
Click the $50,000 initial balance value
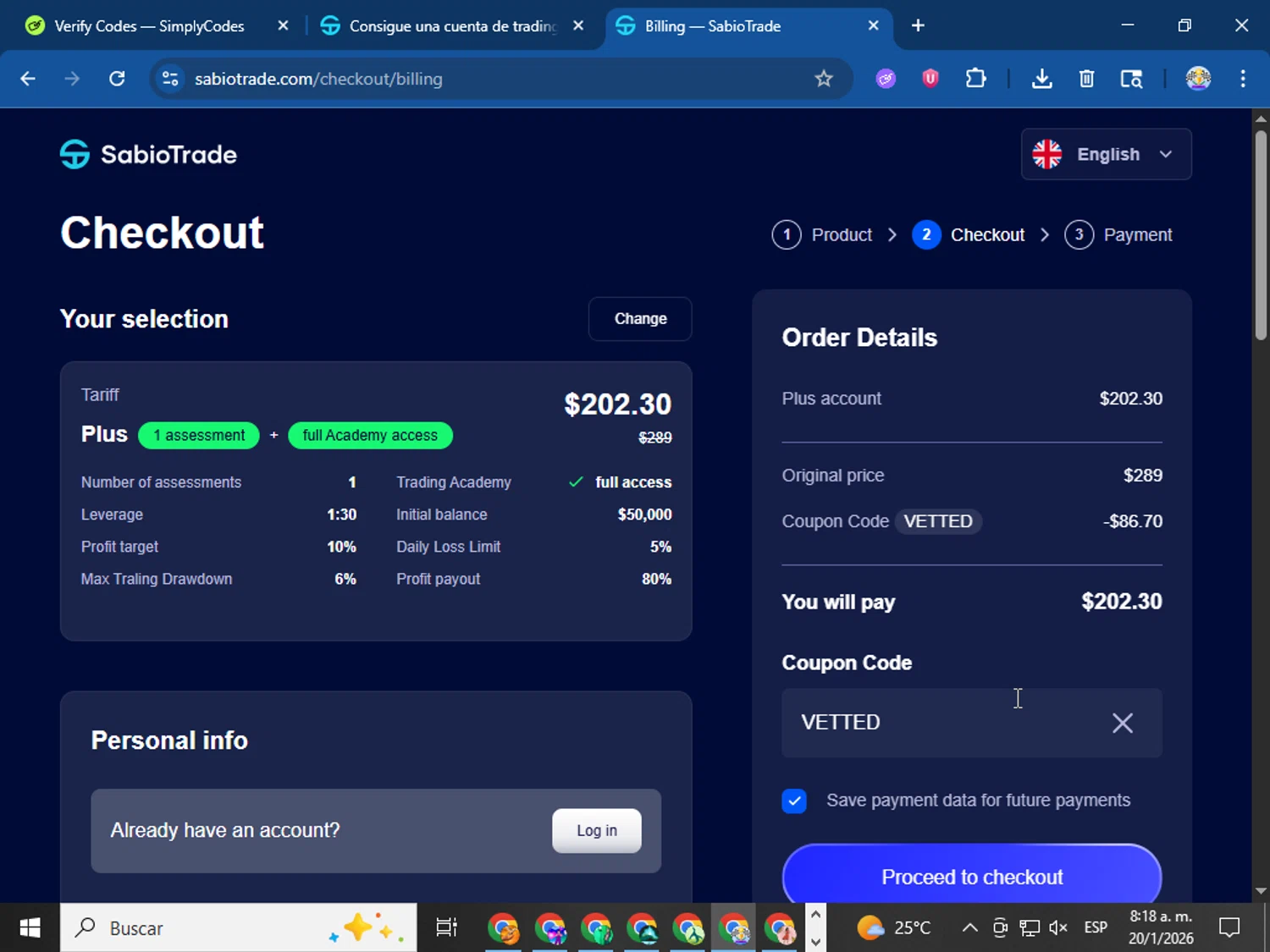[x=644, y=515]
